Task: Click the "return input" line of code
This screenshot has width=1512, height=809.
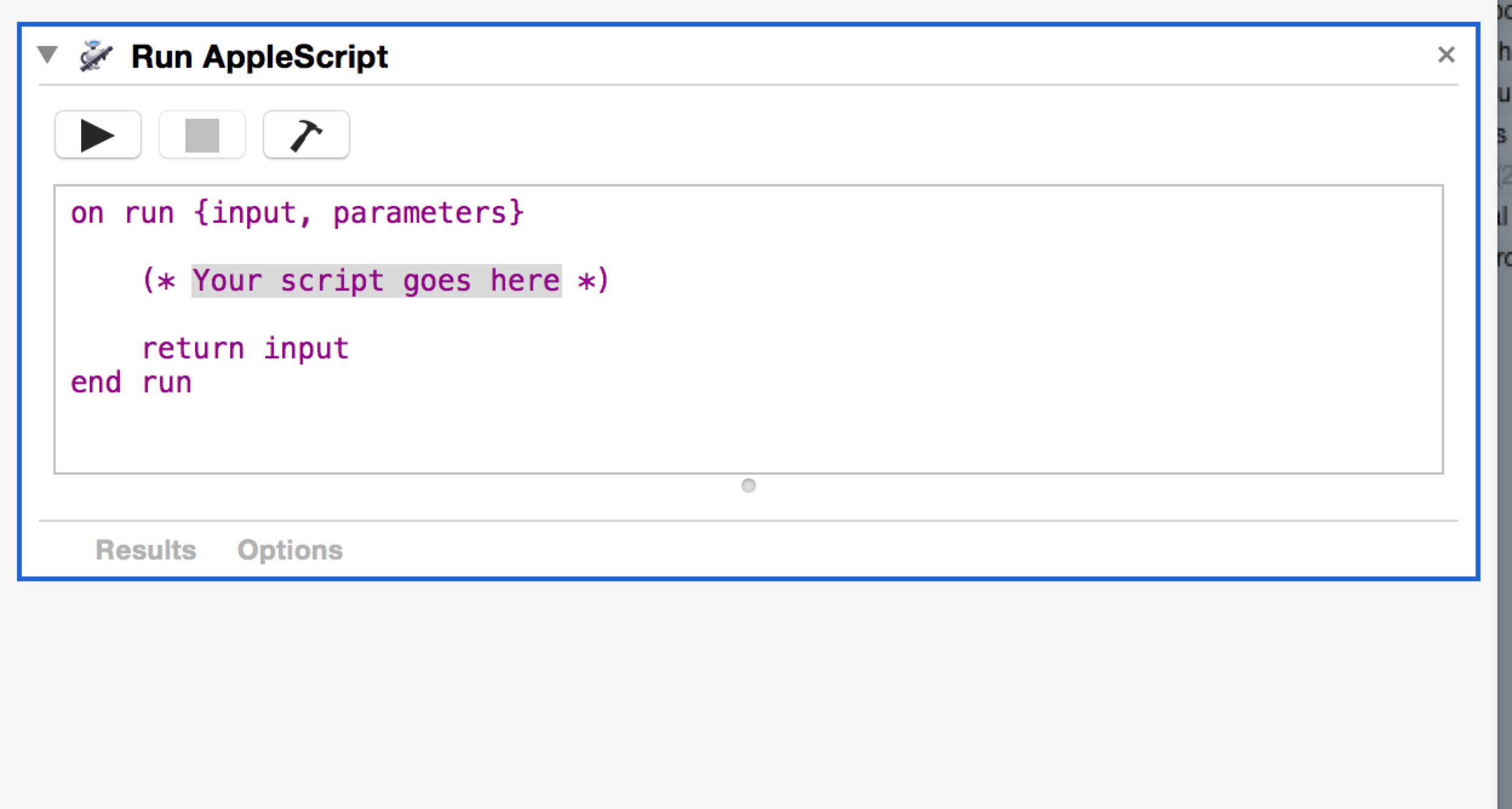Action: [x=245, y=349]
